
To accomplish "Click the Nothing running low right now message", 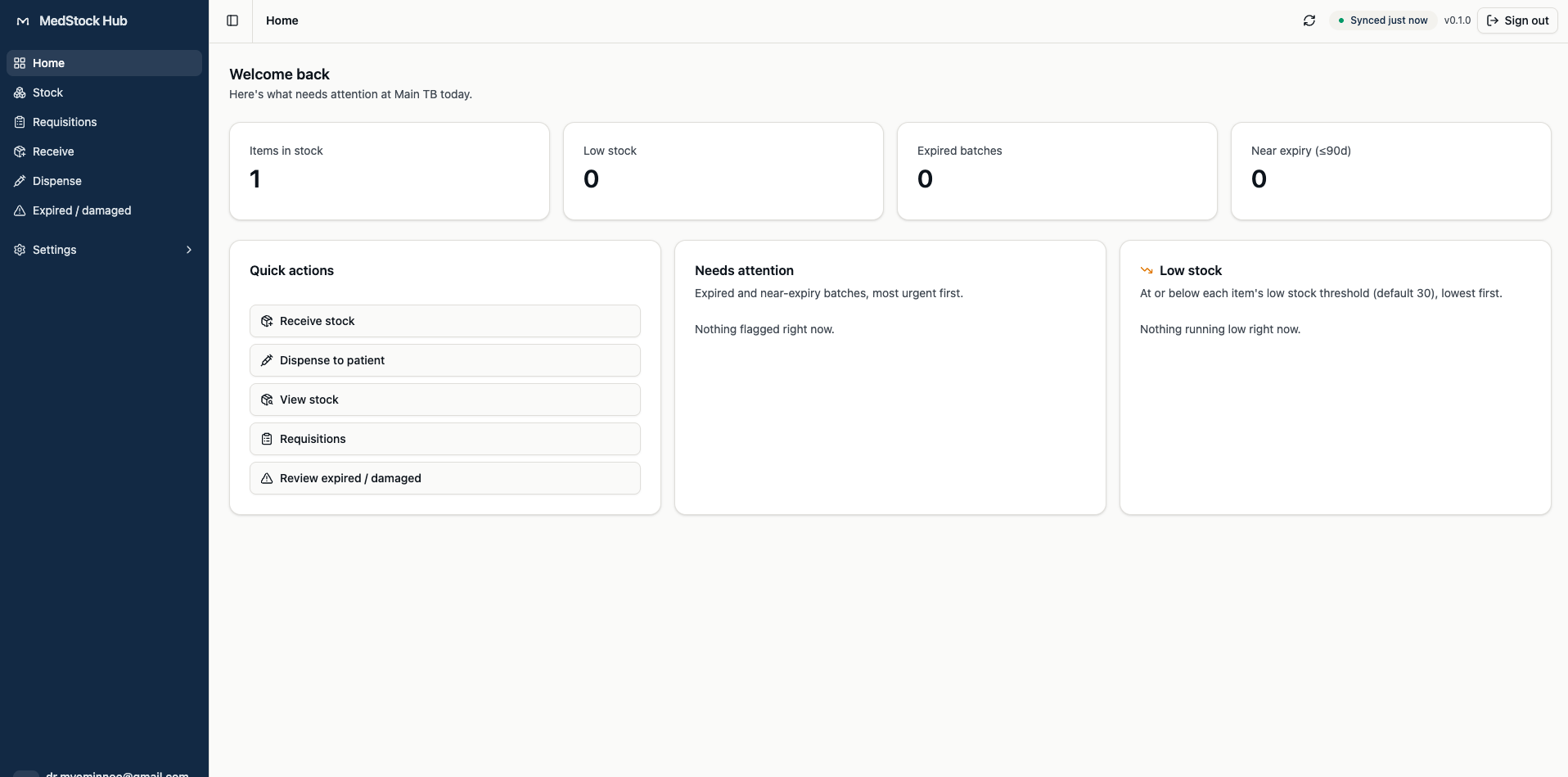I will [1220, 329].
